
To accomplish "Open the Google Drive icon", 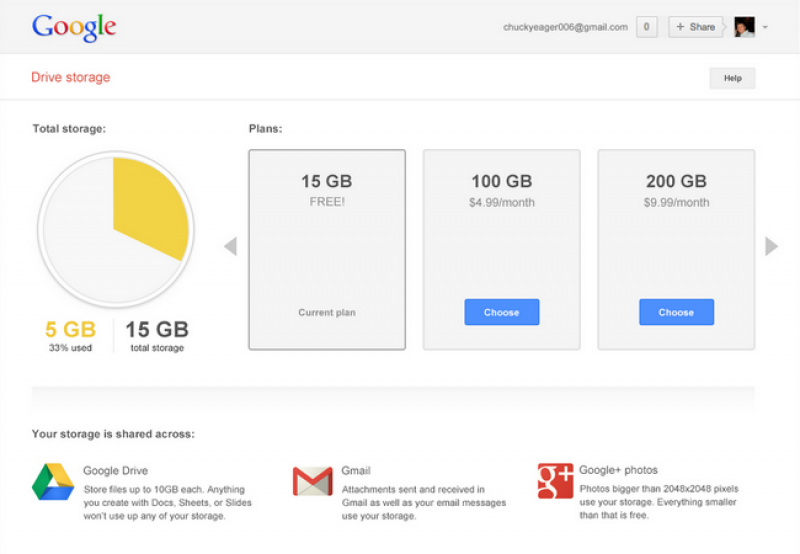I will point(53,481).
